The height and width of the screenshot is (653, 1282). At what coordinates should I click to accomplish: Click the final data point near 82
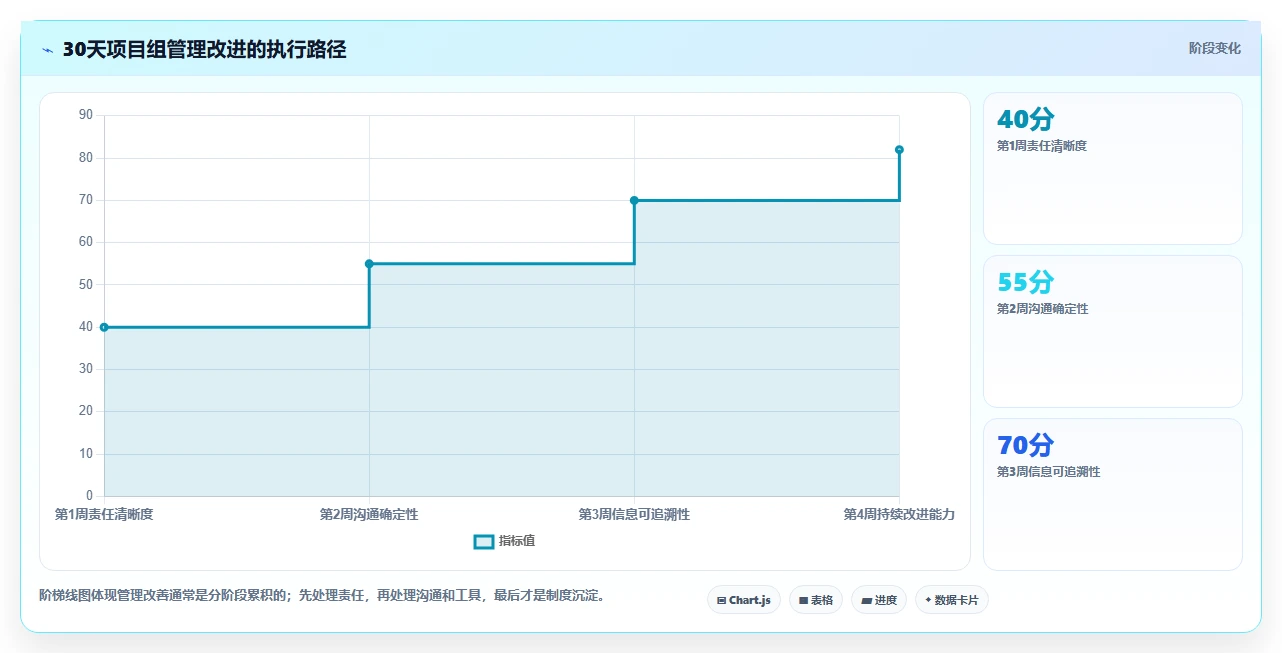pyautogui.click(x=899, y=150)
